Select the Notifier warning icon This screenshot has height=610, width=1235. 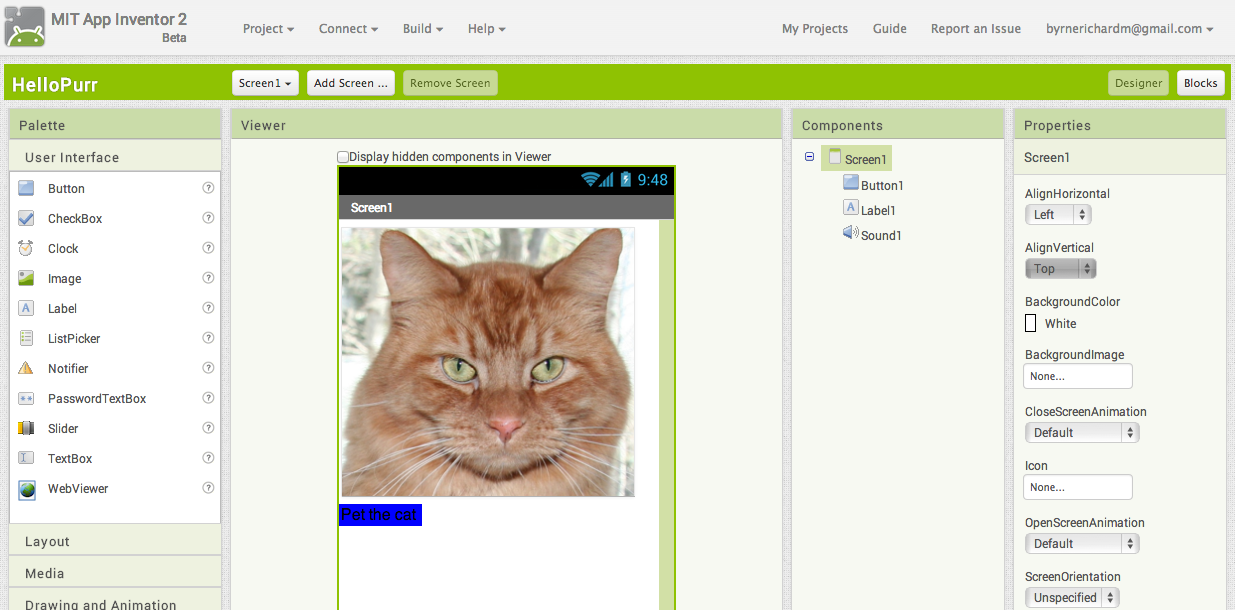click(26, 368)
